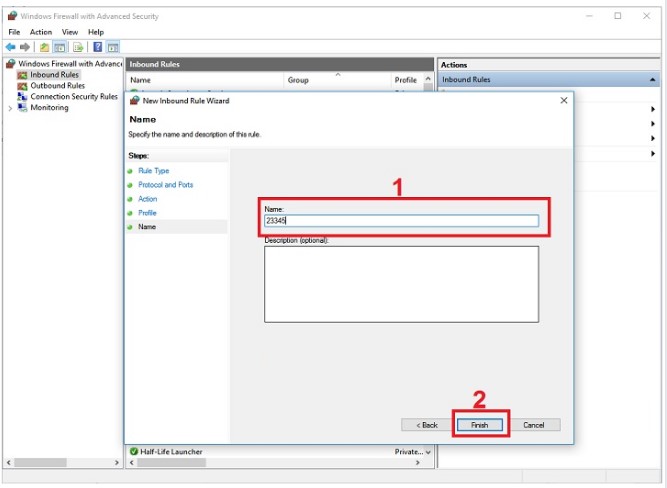This screenshot has height=488, width=667.
Task: Collapse the Inbound Rules actions section
Action: [x=653, y=80]
